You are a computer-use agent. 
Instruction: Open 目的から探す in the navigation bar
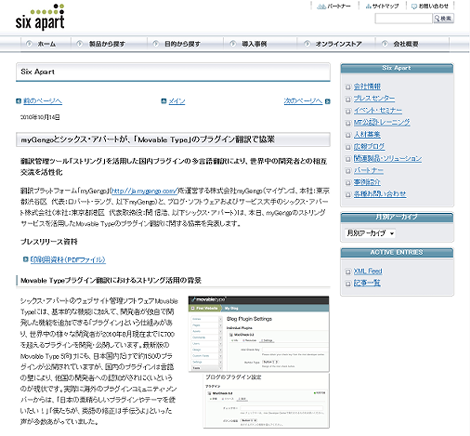point(182,44)
